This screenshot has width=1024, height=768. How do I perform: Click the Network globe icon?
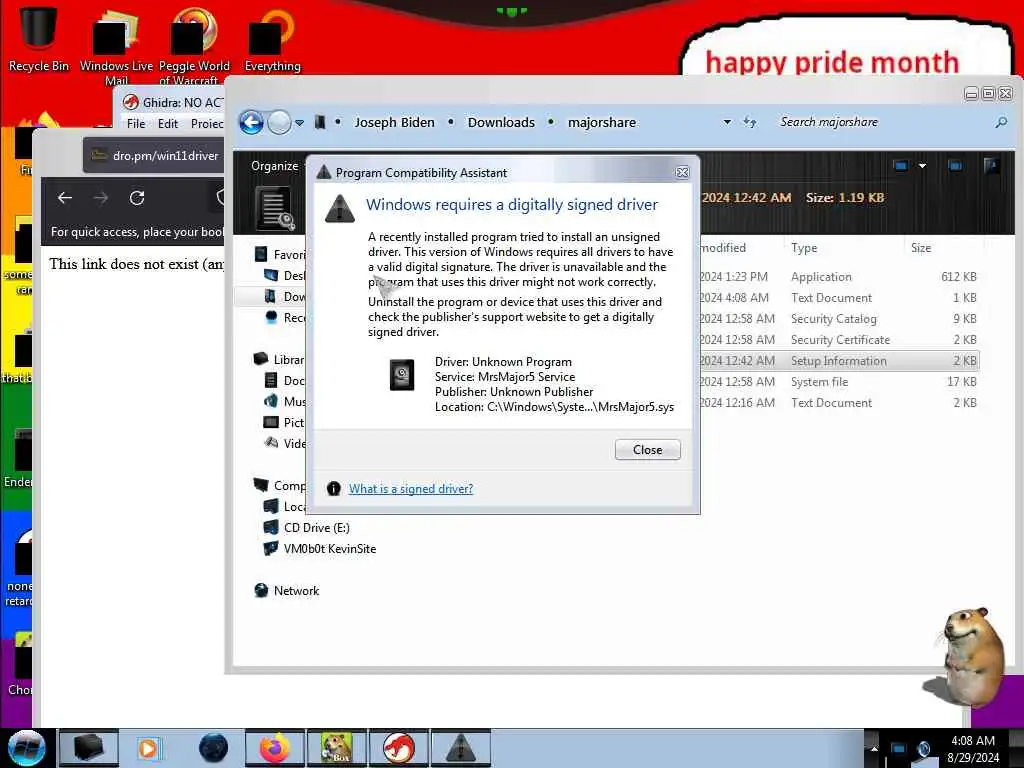[x=261, y=590]
